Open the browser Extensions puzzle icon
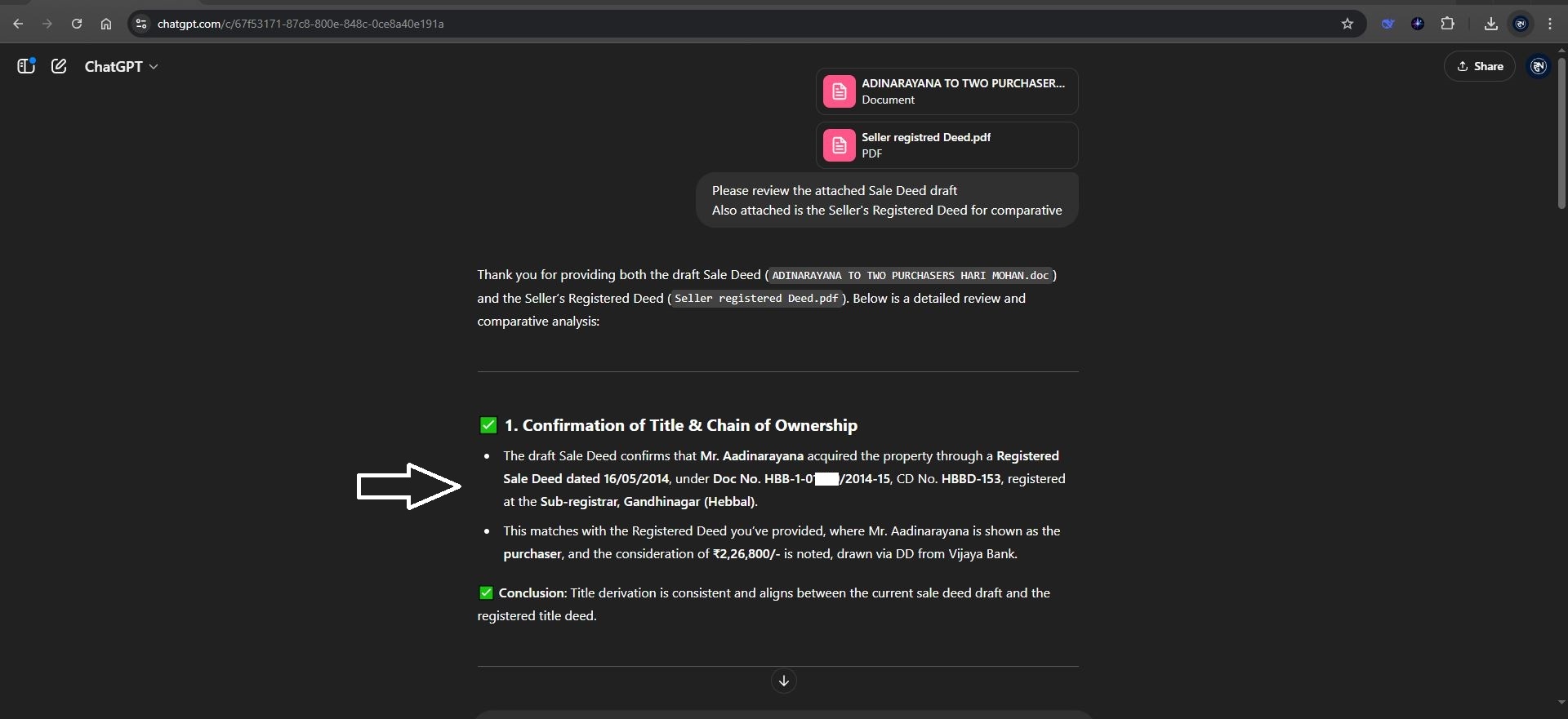This screenshot has height=719, width=1568. (x=1447, y=24)
